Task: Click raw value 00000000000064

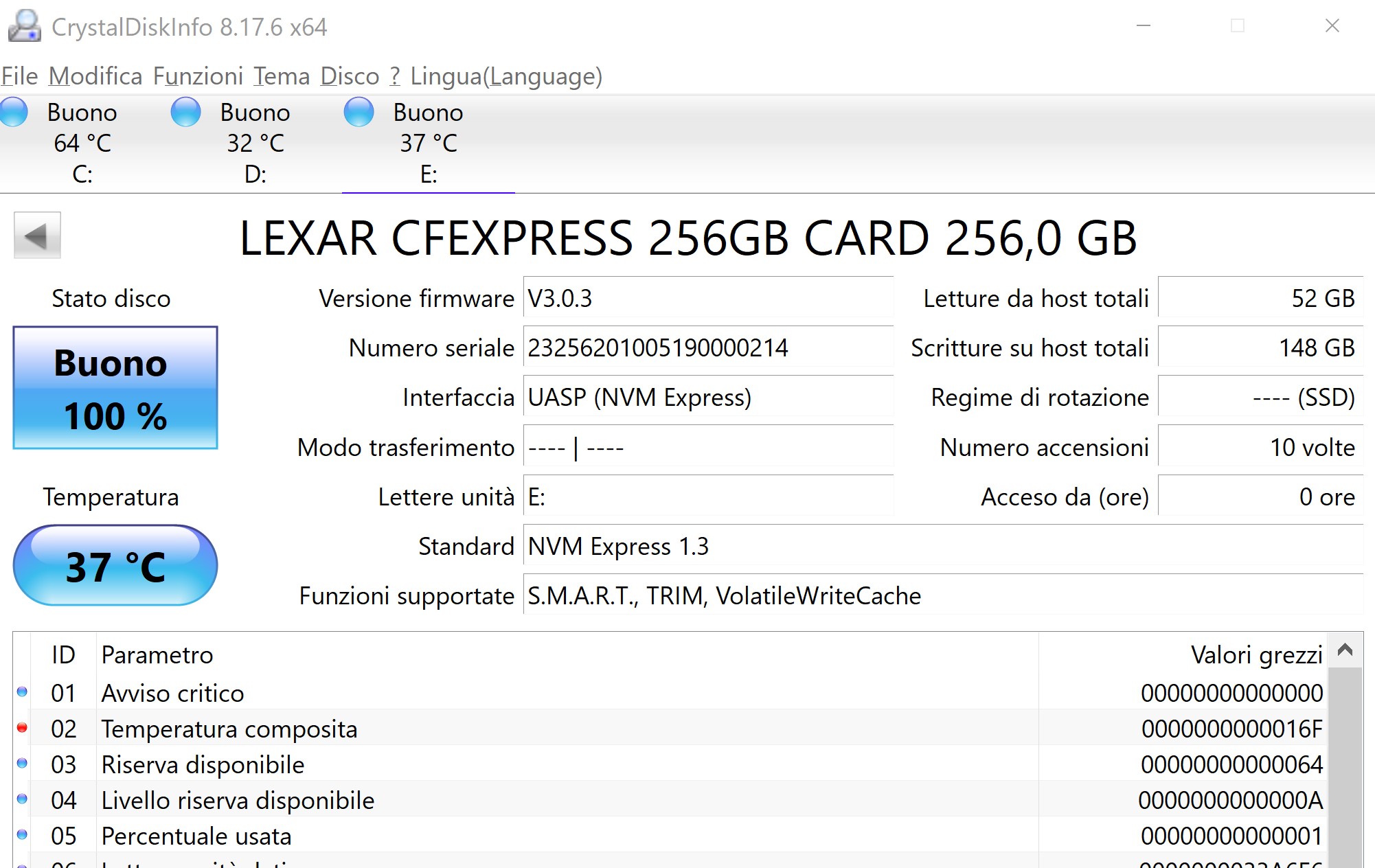Action: [x=1232, y=764]
